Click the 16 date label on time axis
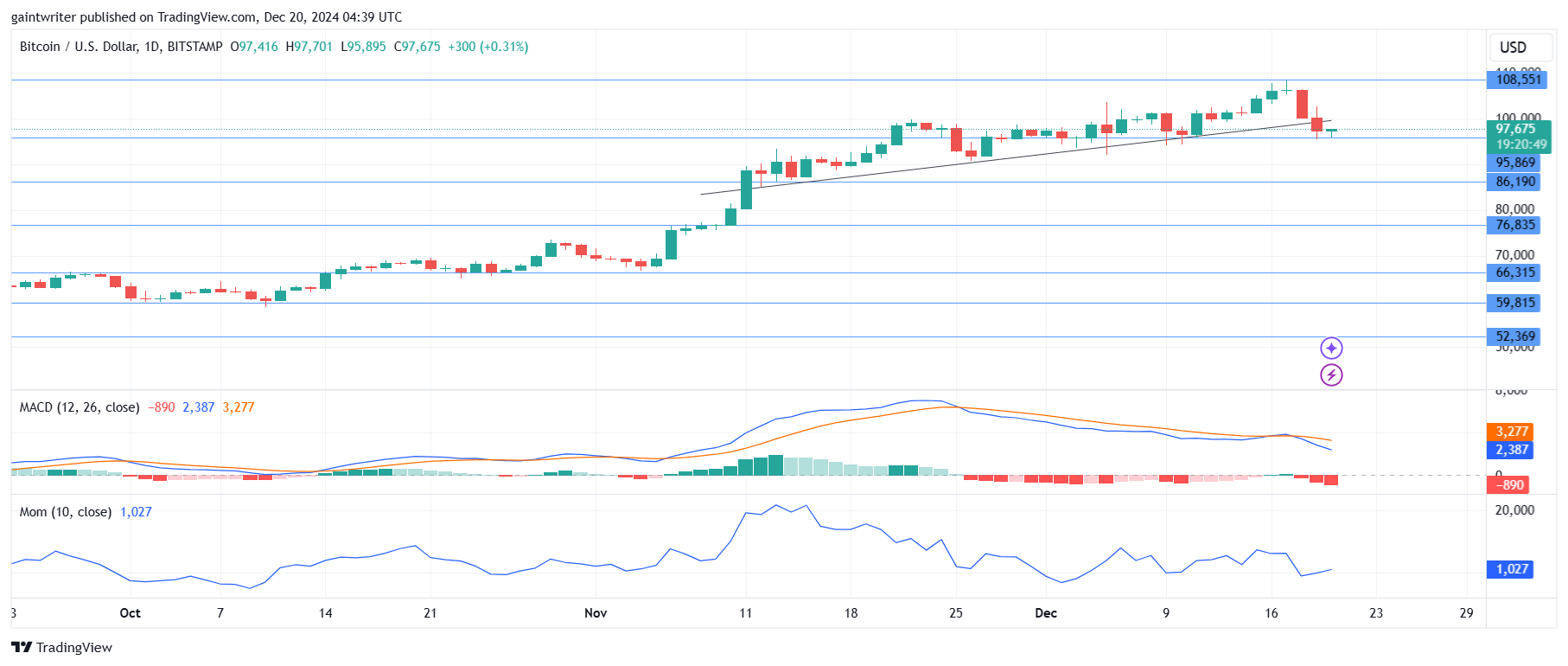 coord(1271,613)
